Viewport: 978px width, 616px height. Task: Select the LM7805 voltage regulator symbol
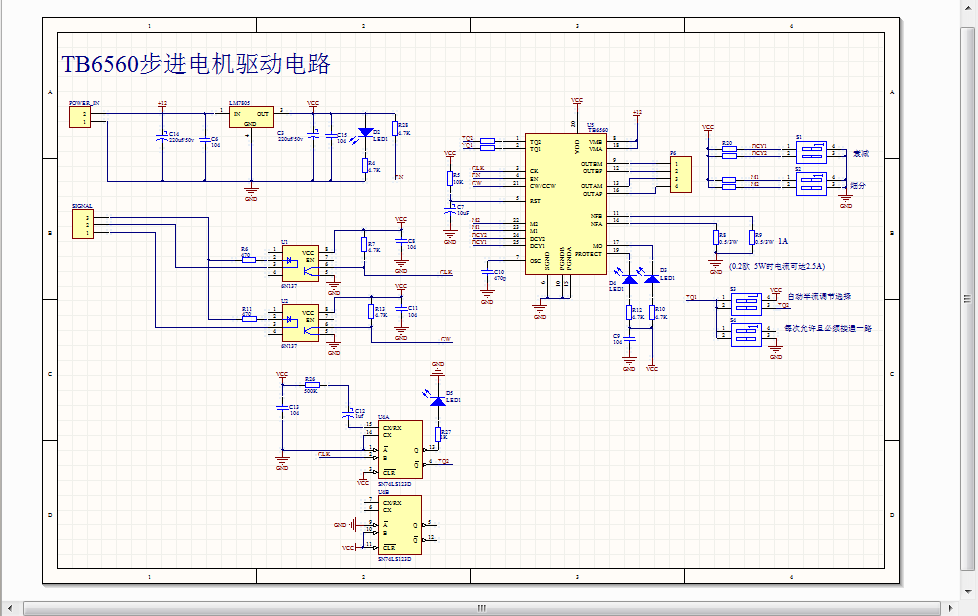click(x=251, y=117)
